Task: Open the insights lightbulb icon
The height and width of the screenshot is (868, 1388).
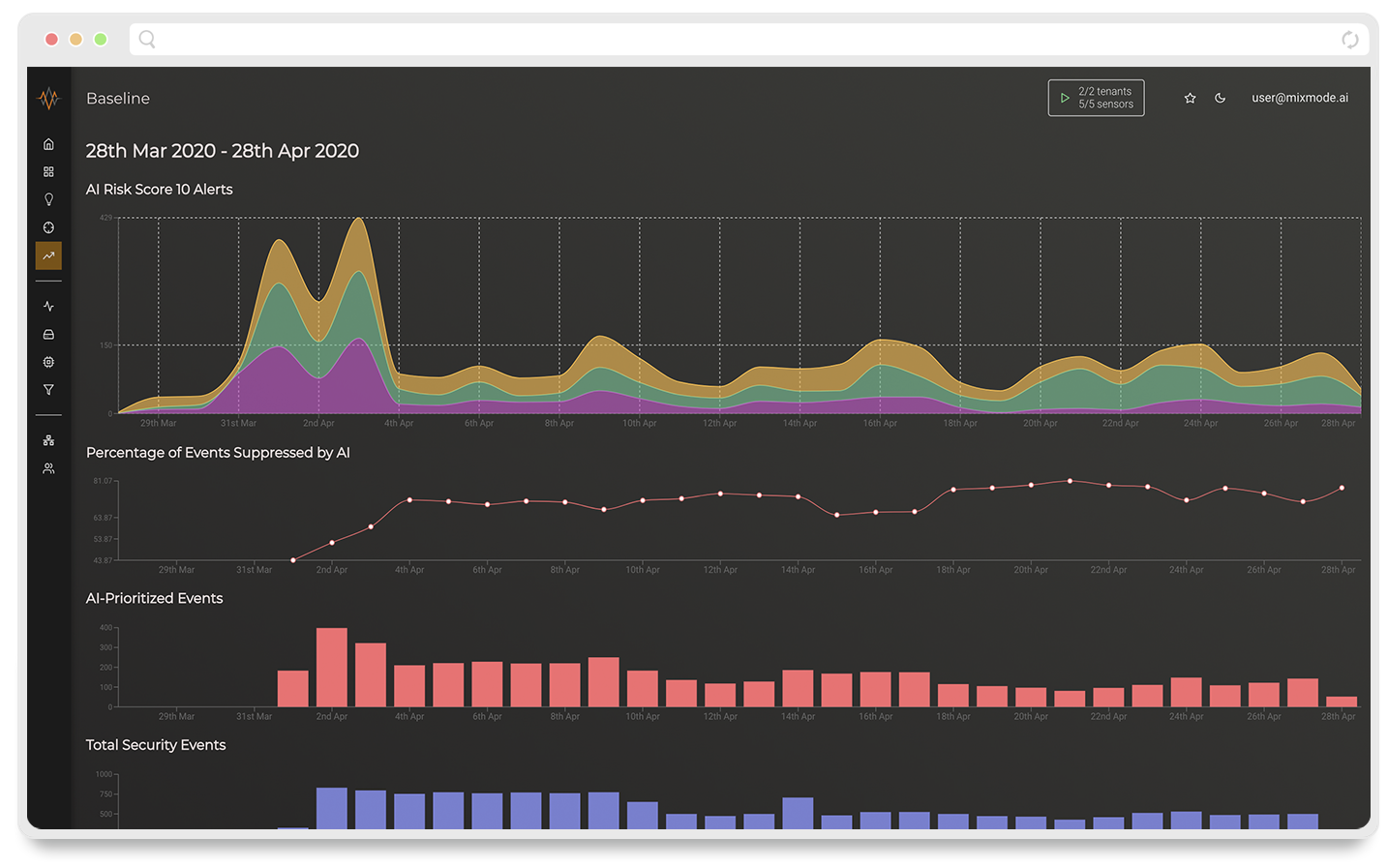Action: click(x=48, y=199)
